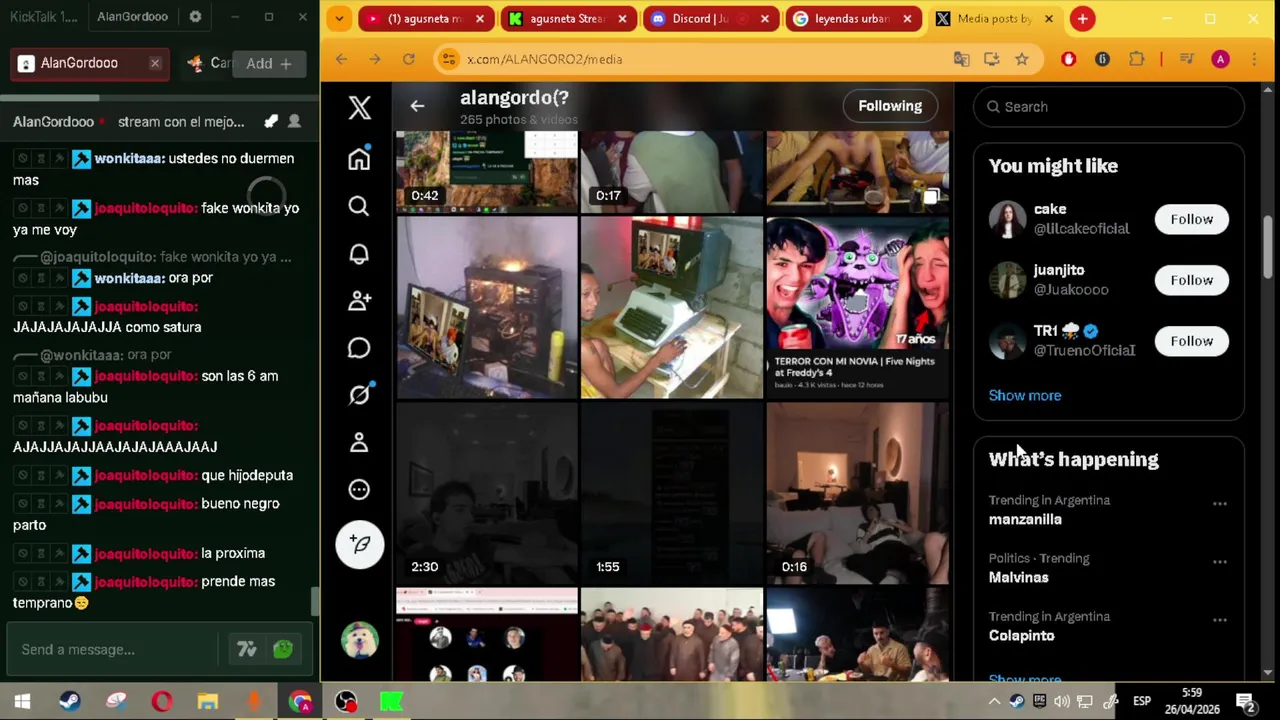Click the browser reload button
This screenshot has height=720, width=1280.
[408, 59]
